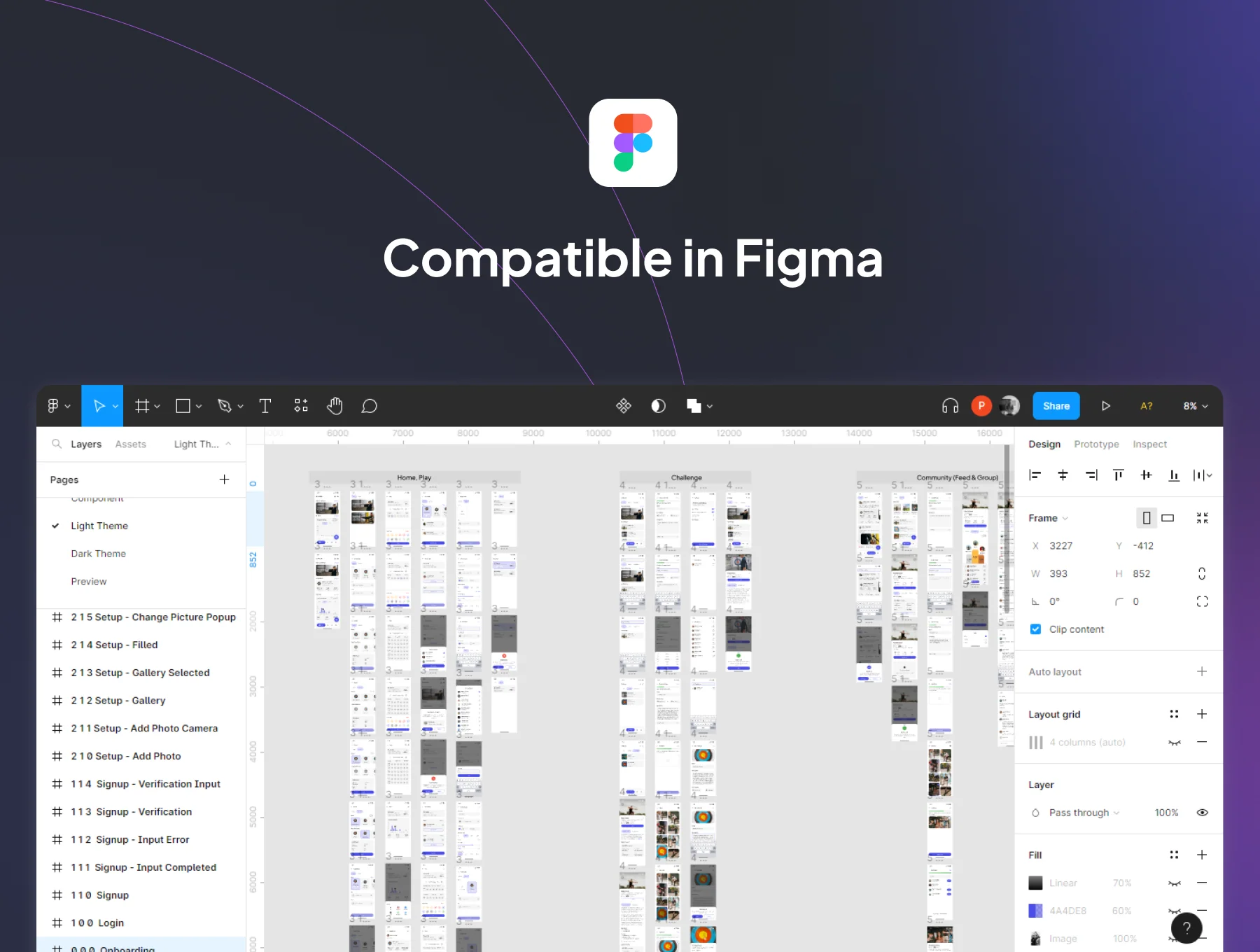Image resolution: width=1260 pixels, height=952 pixels.
Task: Switch to the Layers tab
Action: pyautogui.click(x=86, y=444)
